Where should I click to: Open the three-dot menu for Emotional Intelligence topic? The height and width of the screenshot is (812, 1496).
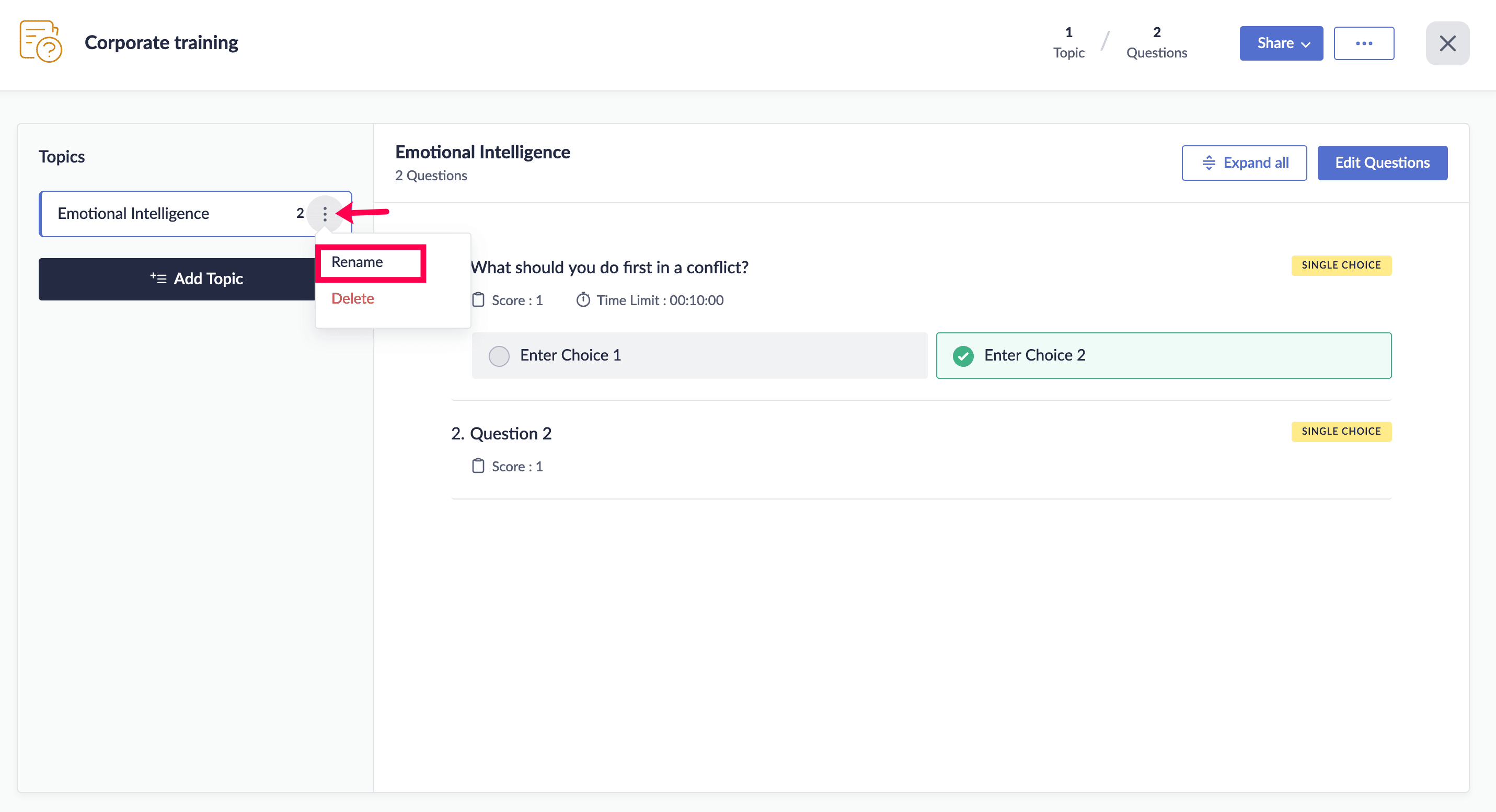point(325,214)
